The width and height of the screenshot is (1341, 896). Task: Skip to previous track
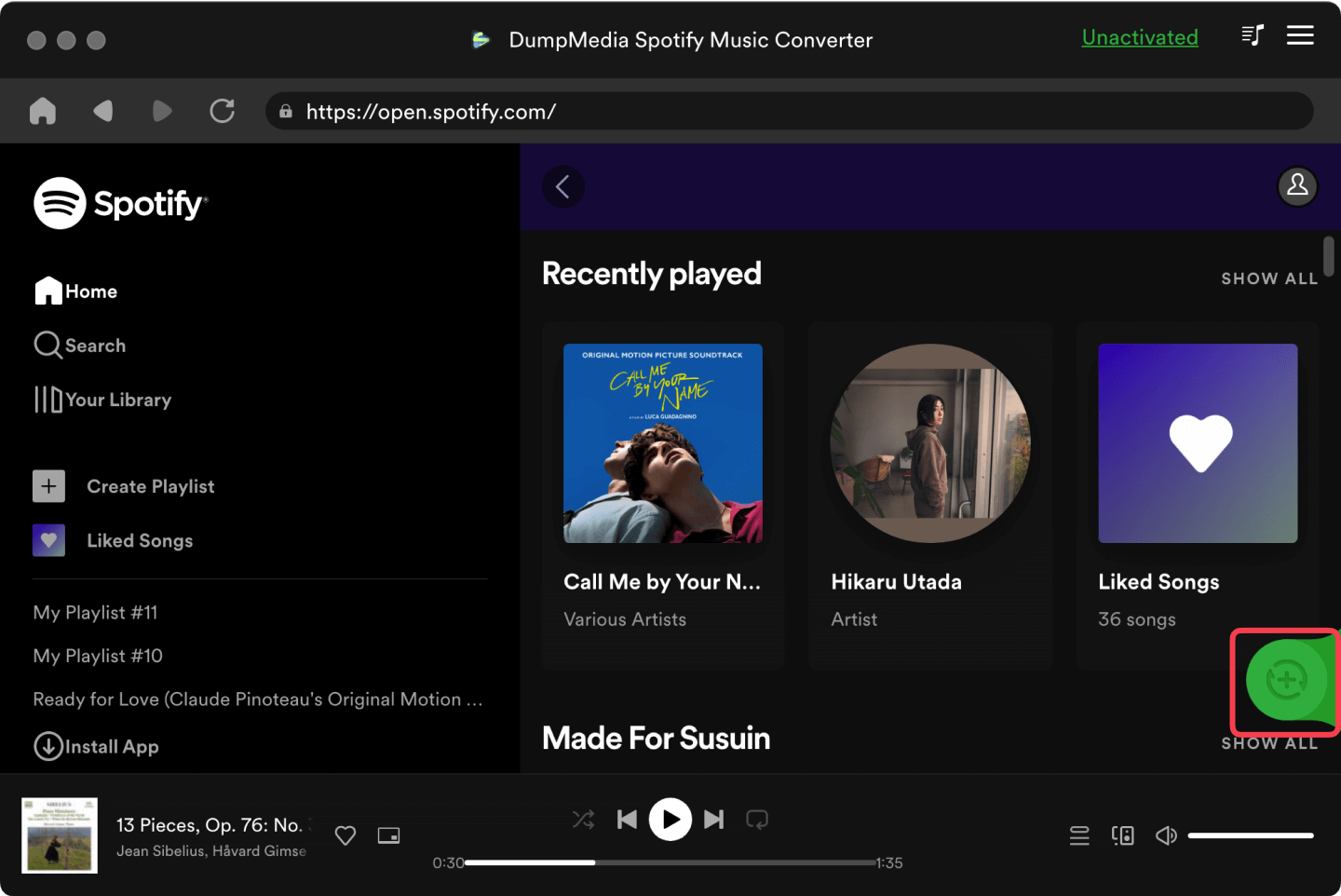tap(628, 820)
